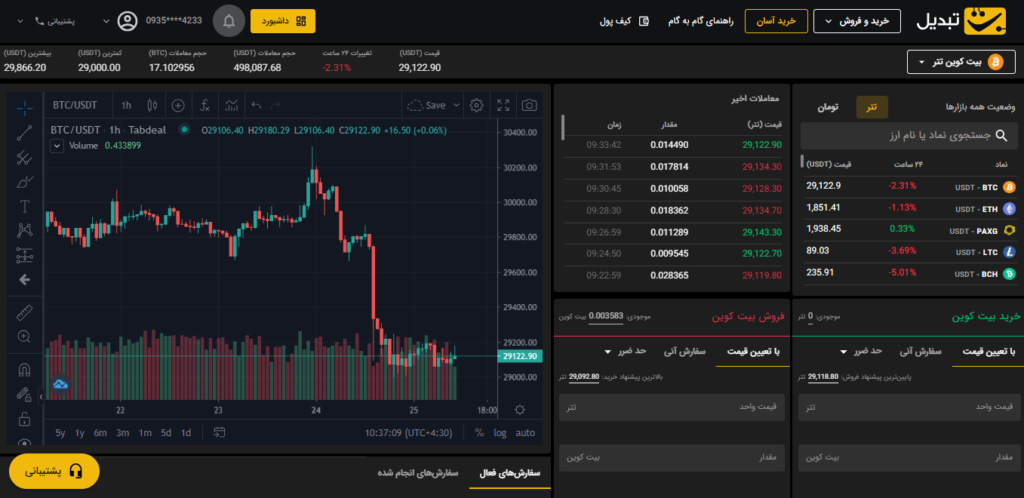Expand the buy and sell dropdown

click(857, 21)
